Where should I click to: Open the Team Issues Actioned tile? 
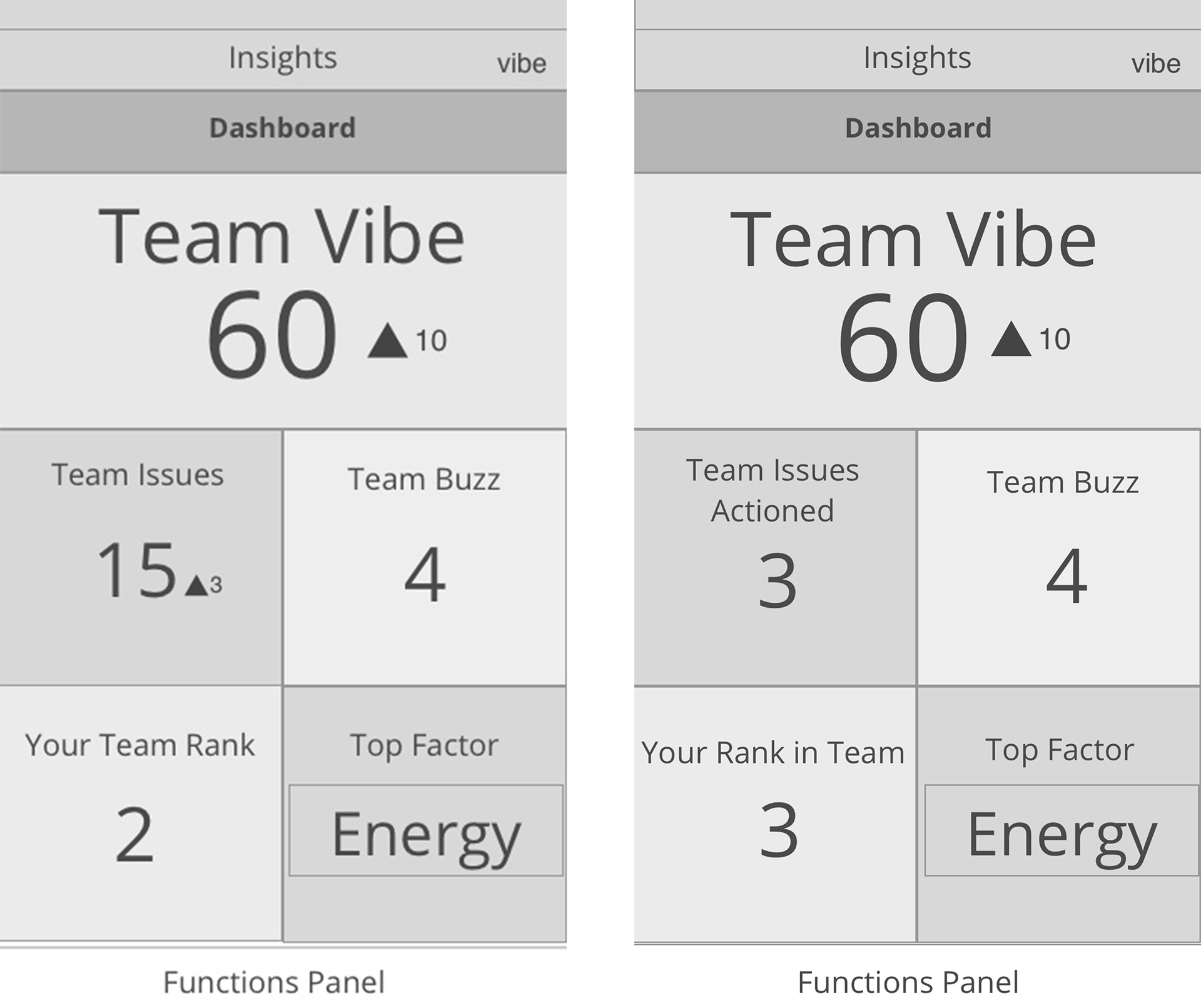click(775, 557)
